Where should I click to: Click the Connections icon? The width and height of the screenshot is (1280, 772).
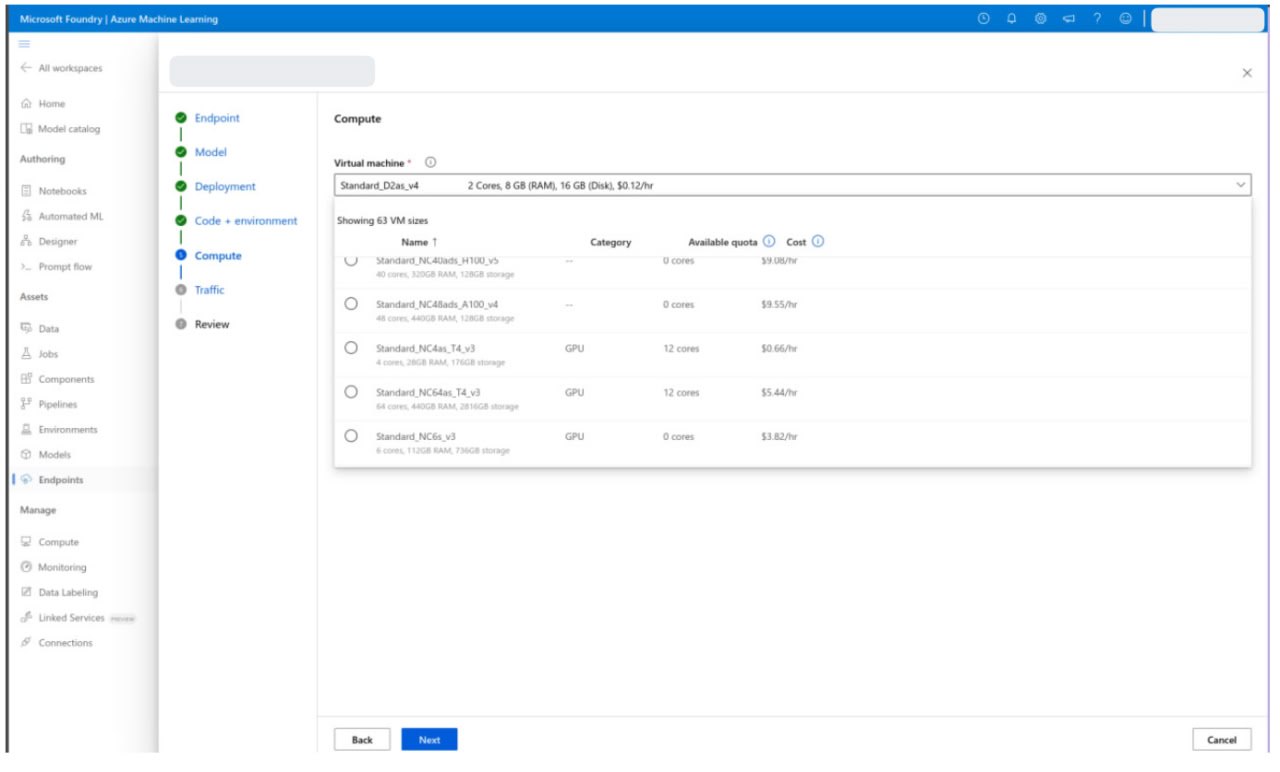26,643
